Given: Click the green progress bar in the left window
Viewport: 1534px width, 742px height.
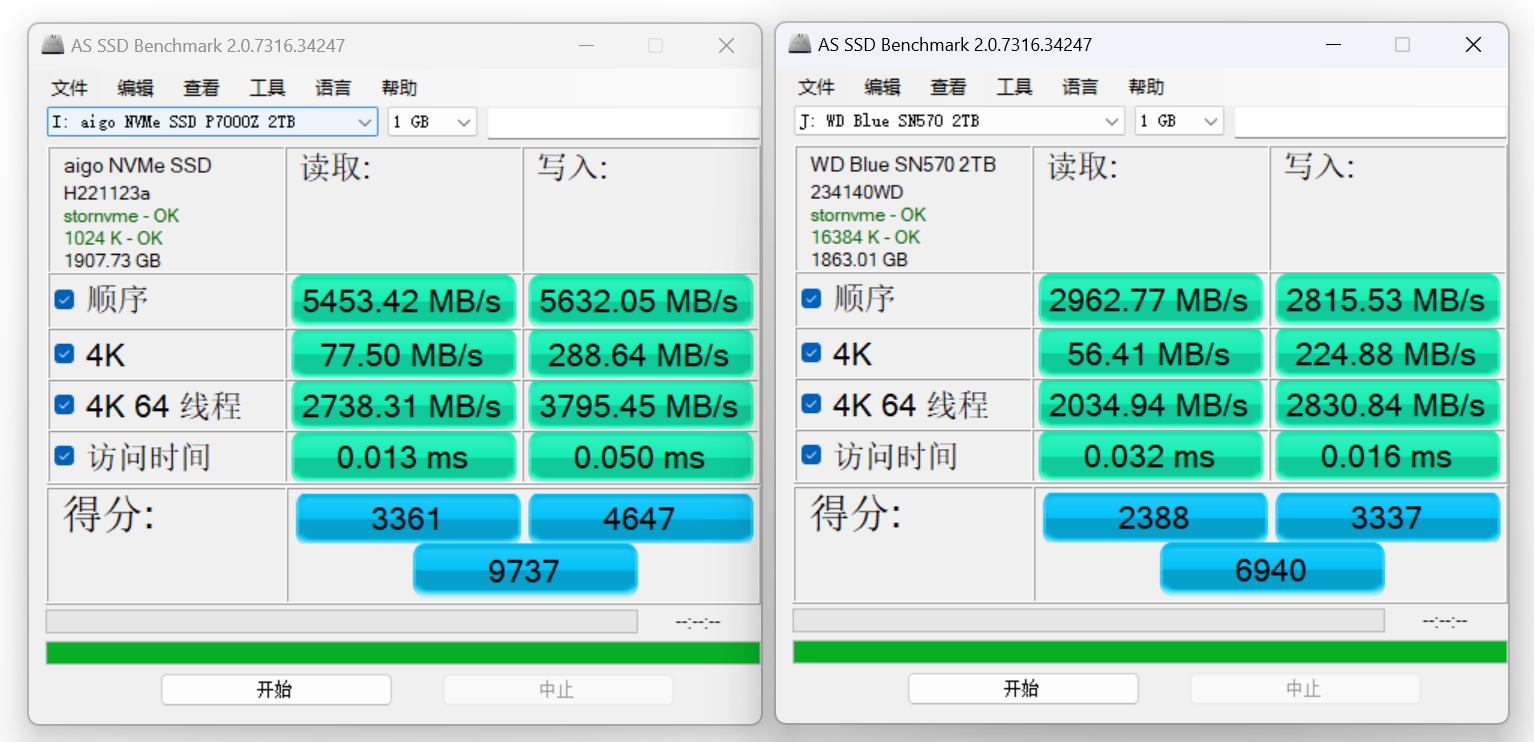Looking at the screenshot, I should pyautogui.click(x=400, y=652).
